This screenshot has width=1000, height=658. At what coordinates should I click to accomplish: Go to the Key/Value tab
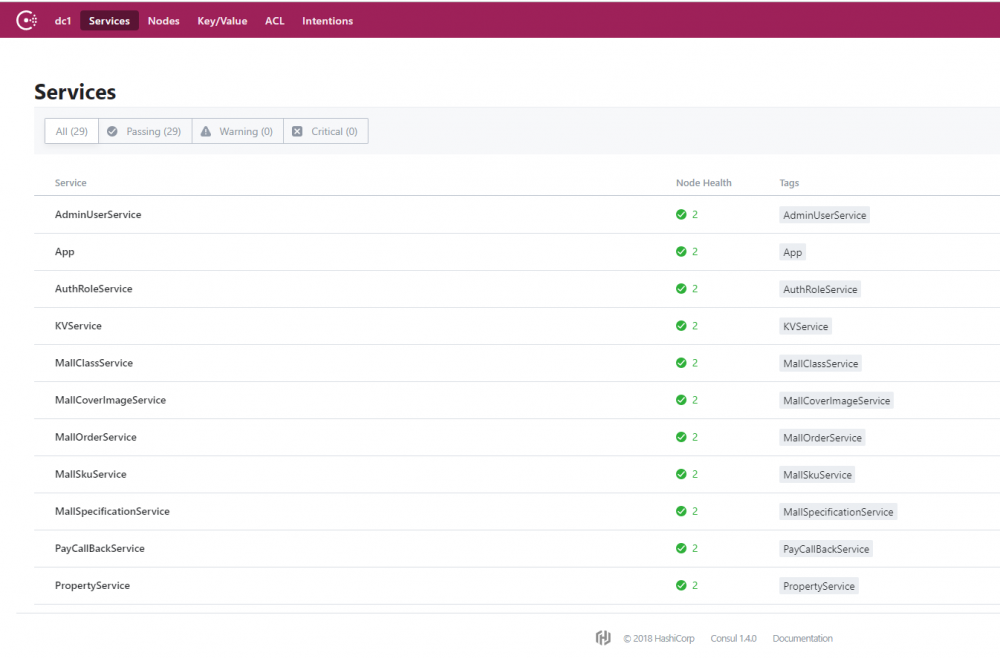(x=222, y=21)
